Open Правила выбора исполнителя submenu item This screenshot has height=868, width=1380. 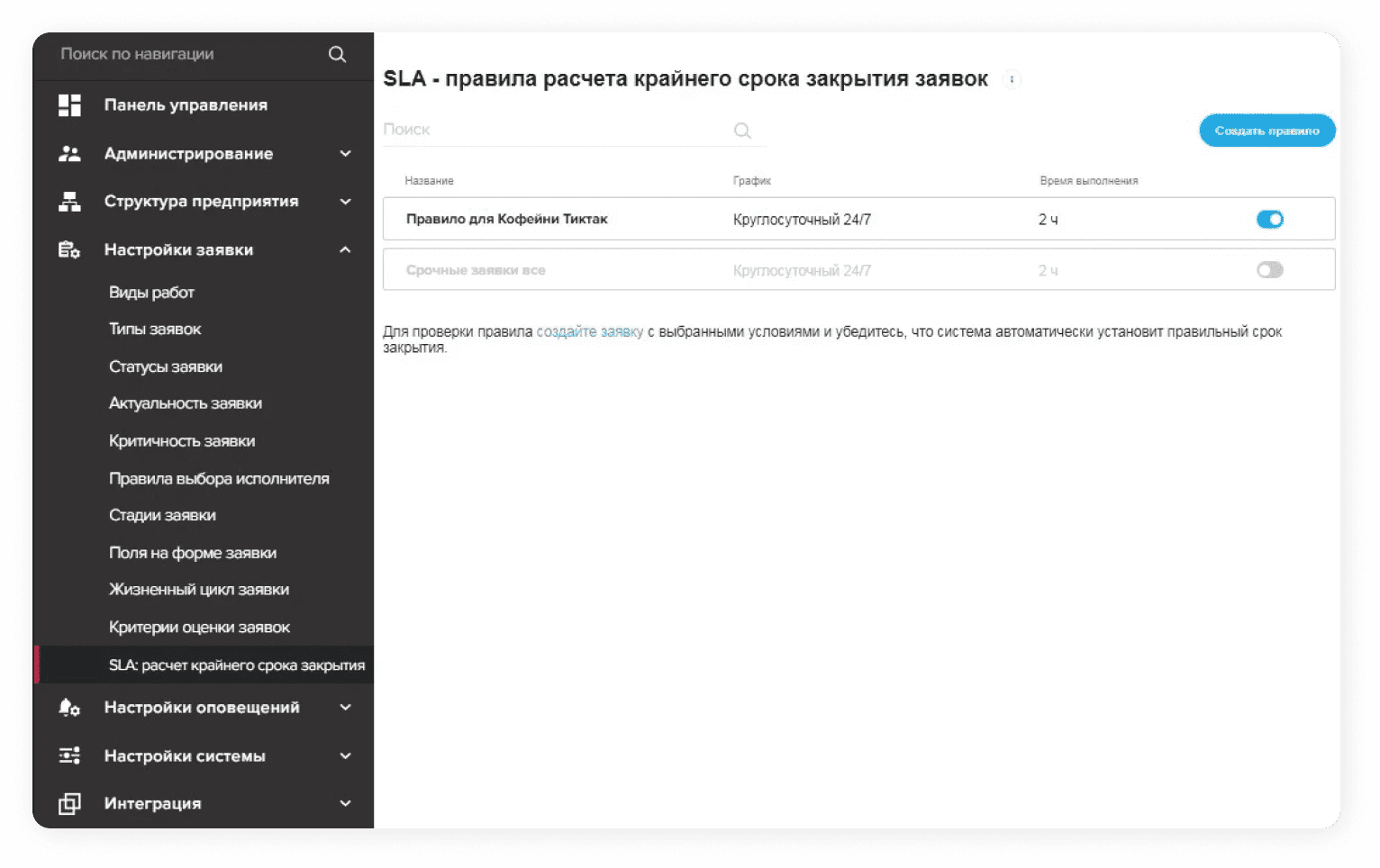click(x=219, y=479)
